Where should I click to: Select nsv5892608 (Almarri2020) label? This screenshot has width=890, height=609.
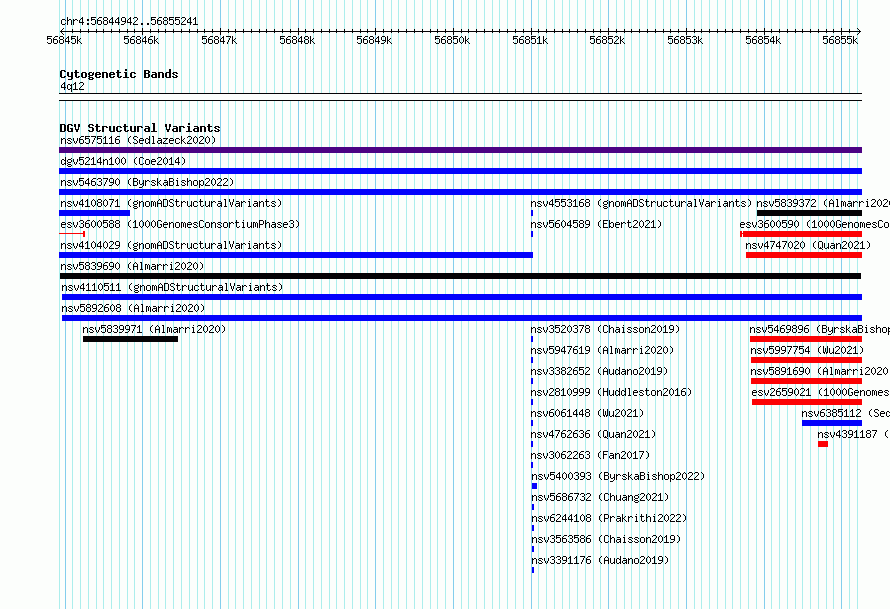[133, 308]
